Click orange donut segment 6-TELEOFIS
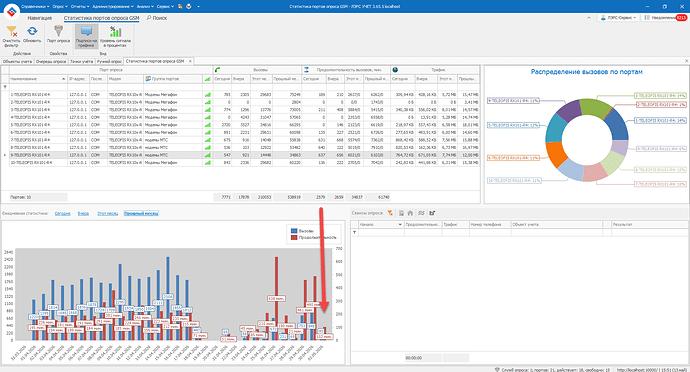 pos(556,154)
